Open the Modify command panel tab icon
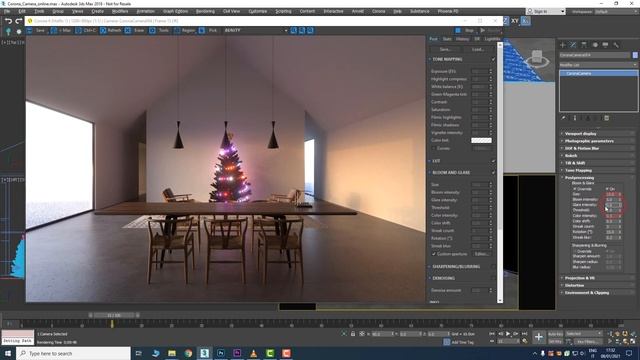The width and height of the screenshot is (640, 360). (573, 45)
